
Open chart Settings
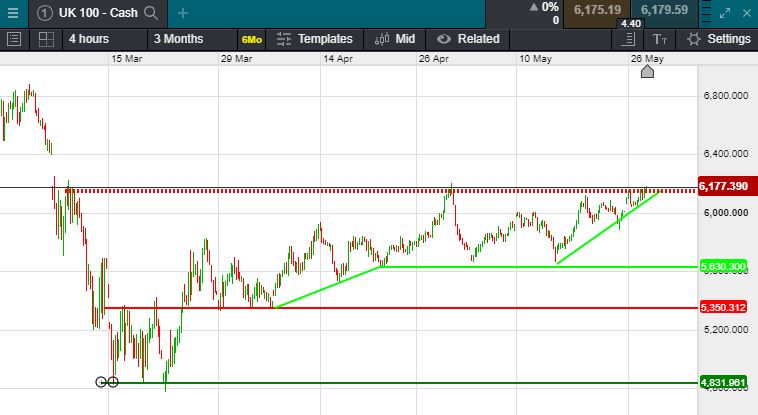point(718,39)
